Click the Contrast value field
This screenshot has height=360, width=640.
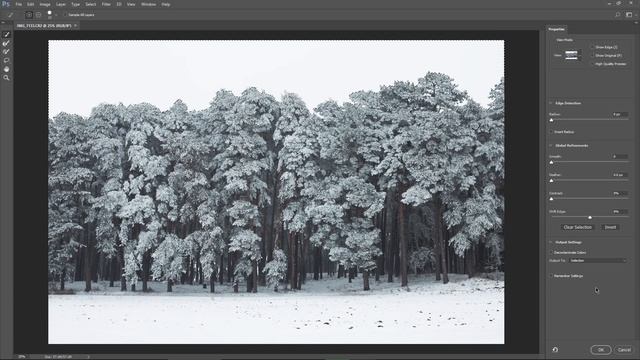(x=620, y=193)
